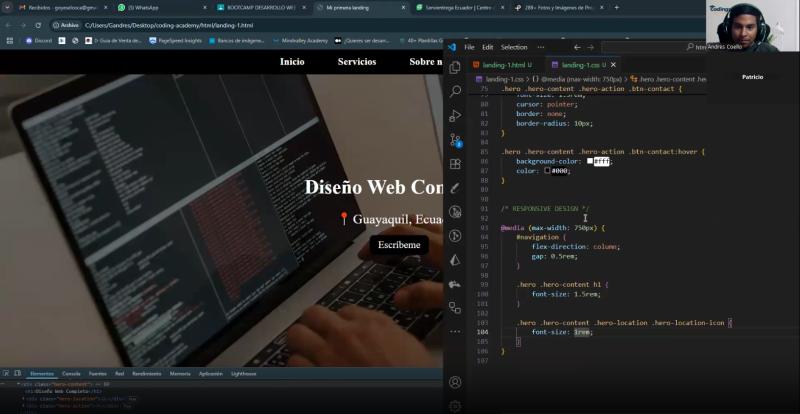Open the DevTools Red tab

(119, 374)
